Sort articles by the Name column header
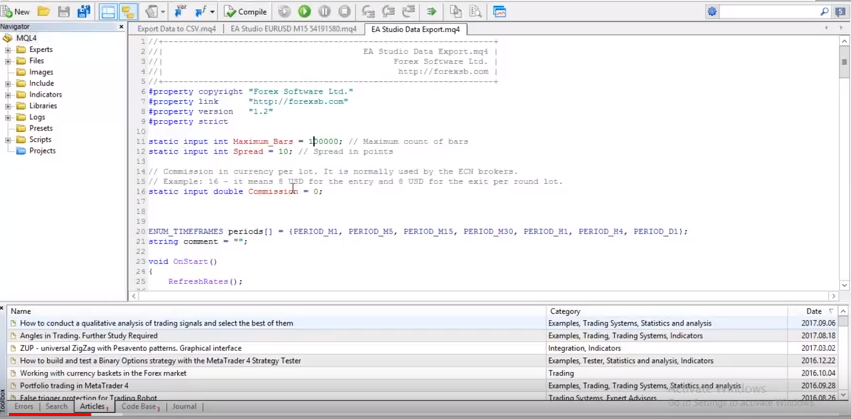Screen dimensions: 851x419 277,312
